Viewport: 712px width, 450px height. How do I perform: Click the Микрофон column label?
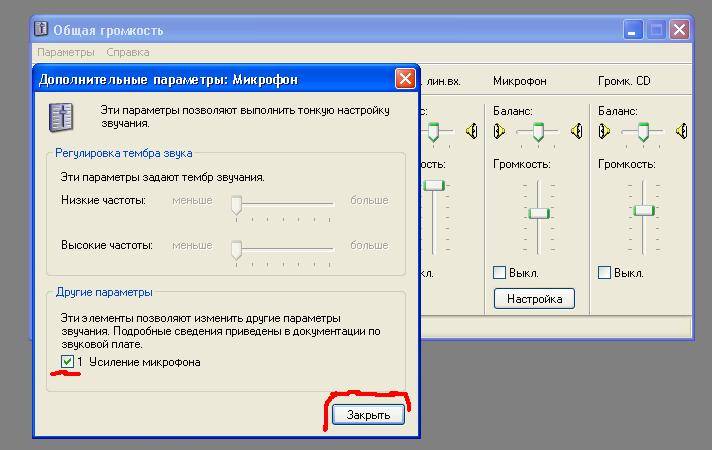tap(519, 81)
